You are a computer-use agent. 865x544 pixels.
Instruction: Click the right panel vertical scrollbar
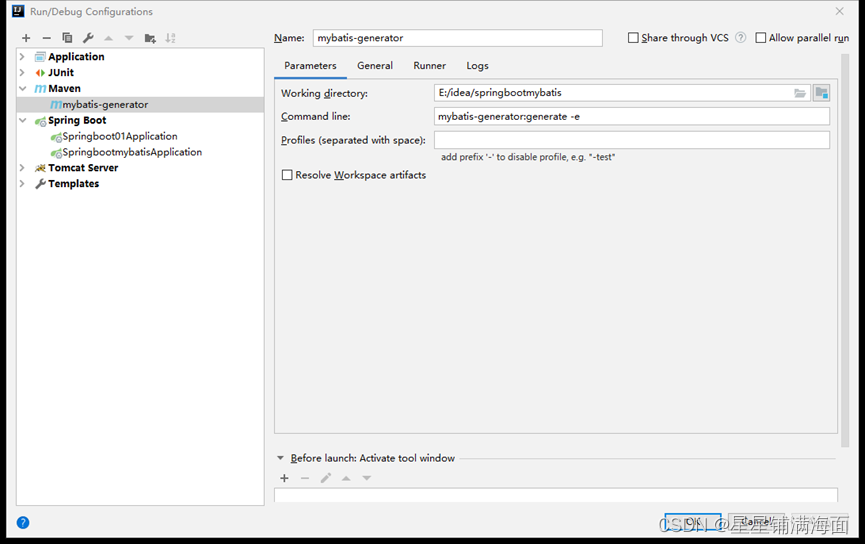click(845, 251)
